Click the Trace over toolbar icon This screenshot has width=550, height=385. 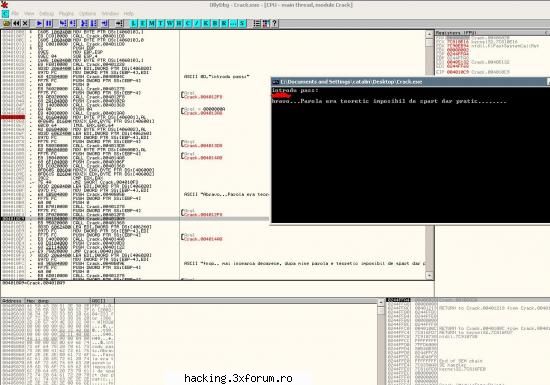coord(94,23)
